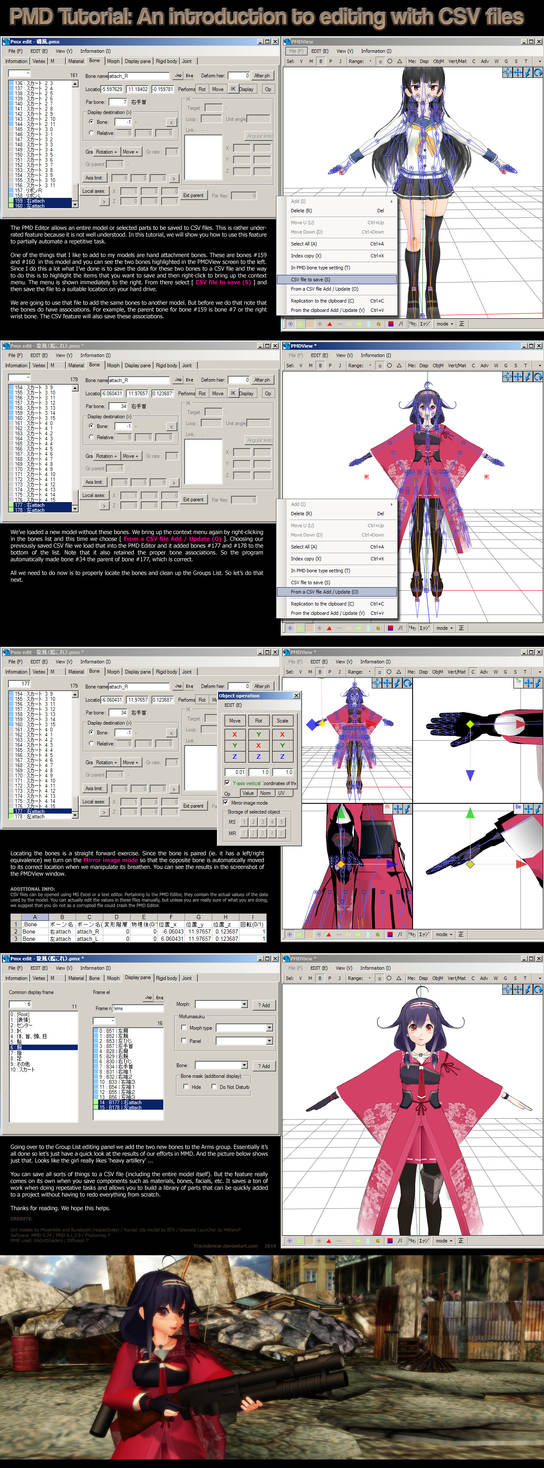This screenshot has height=1468, width=544.
Task: Open Rigid body tab in second screenshot's Pmx edit
Action: click(x=166, y=365)
